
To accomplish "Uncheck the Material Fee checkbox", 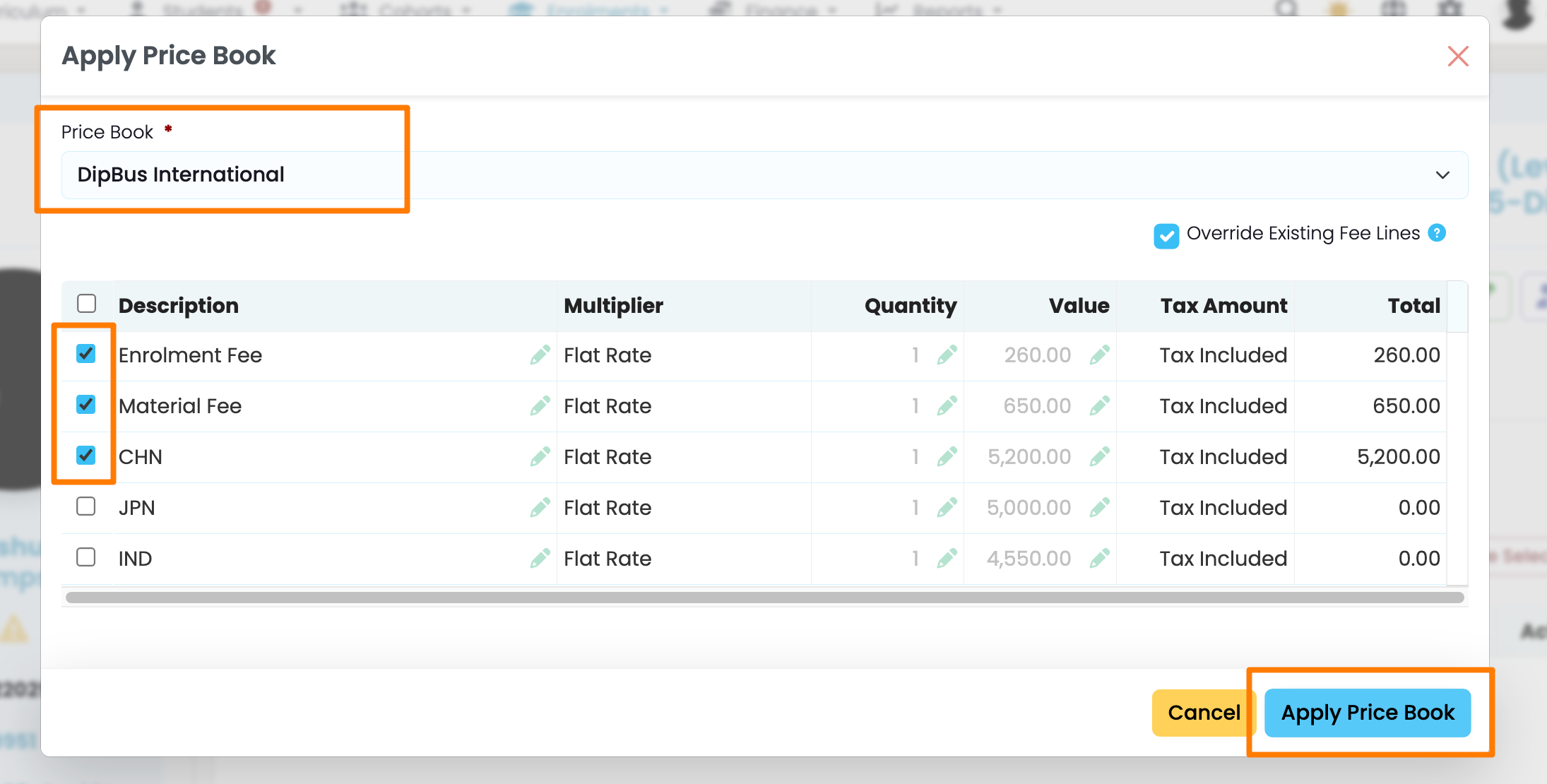I will pos(86,404).
